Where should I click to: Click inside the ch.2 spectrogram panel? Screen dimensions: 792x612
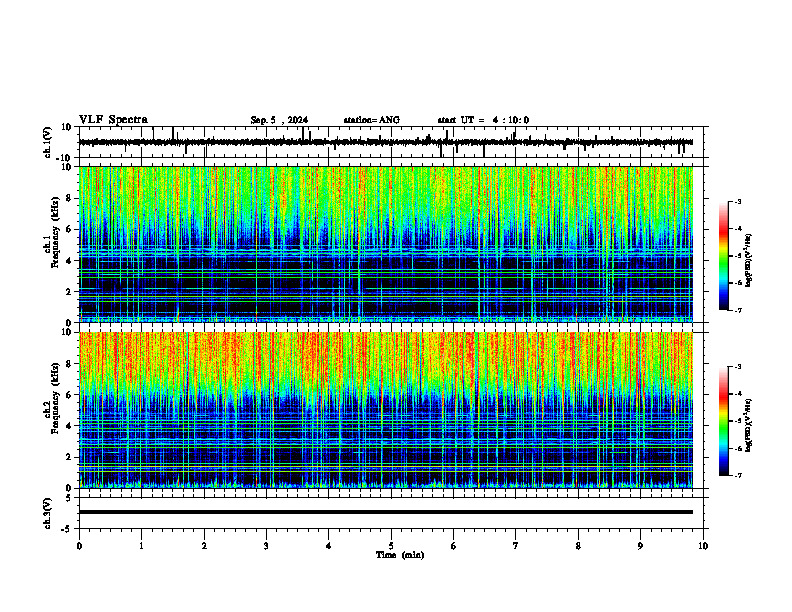[x=385, y=410]
